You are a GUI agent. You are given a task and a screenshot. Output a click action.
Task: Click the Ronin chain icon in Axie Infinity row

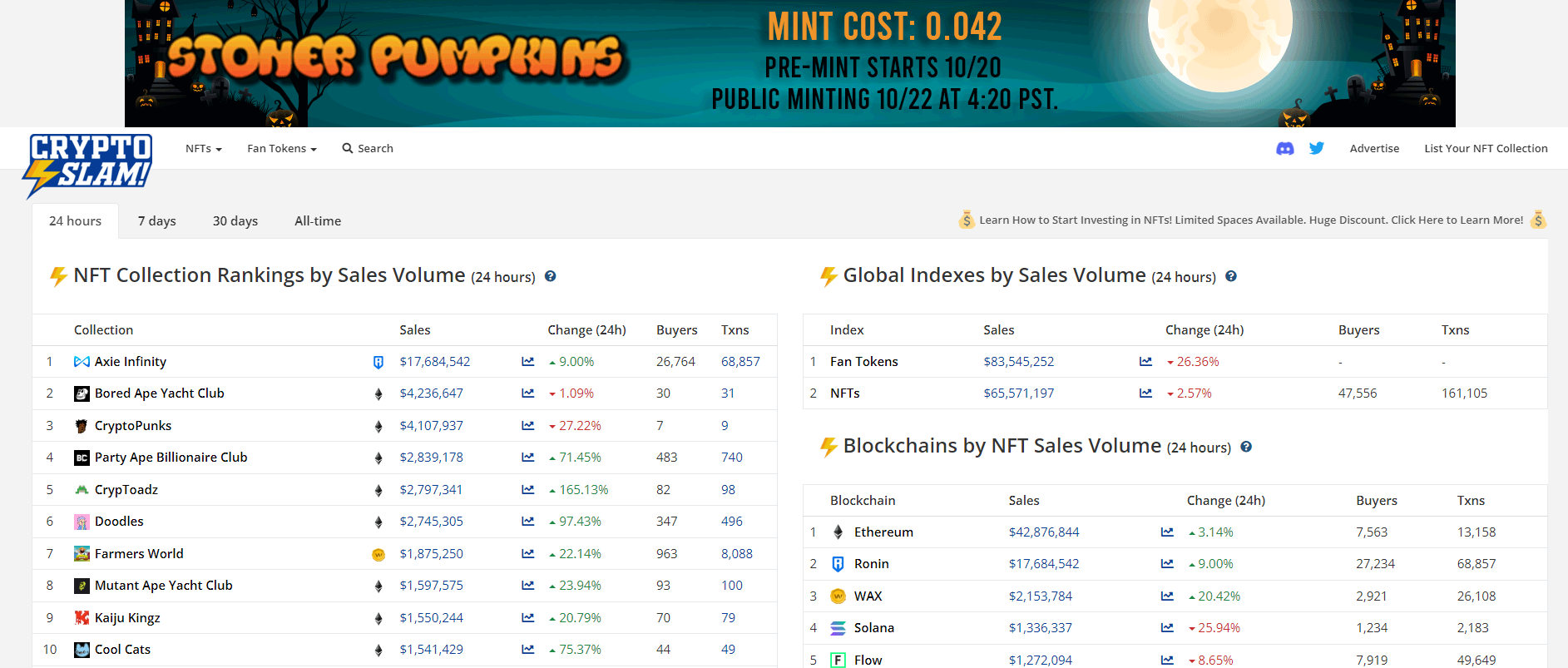378,362
